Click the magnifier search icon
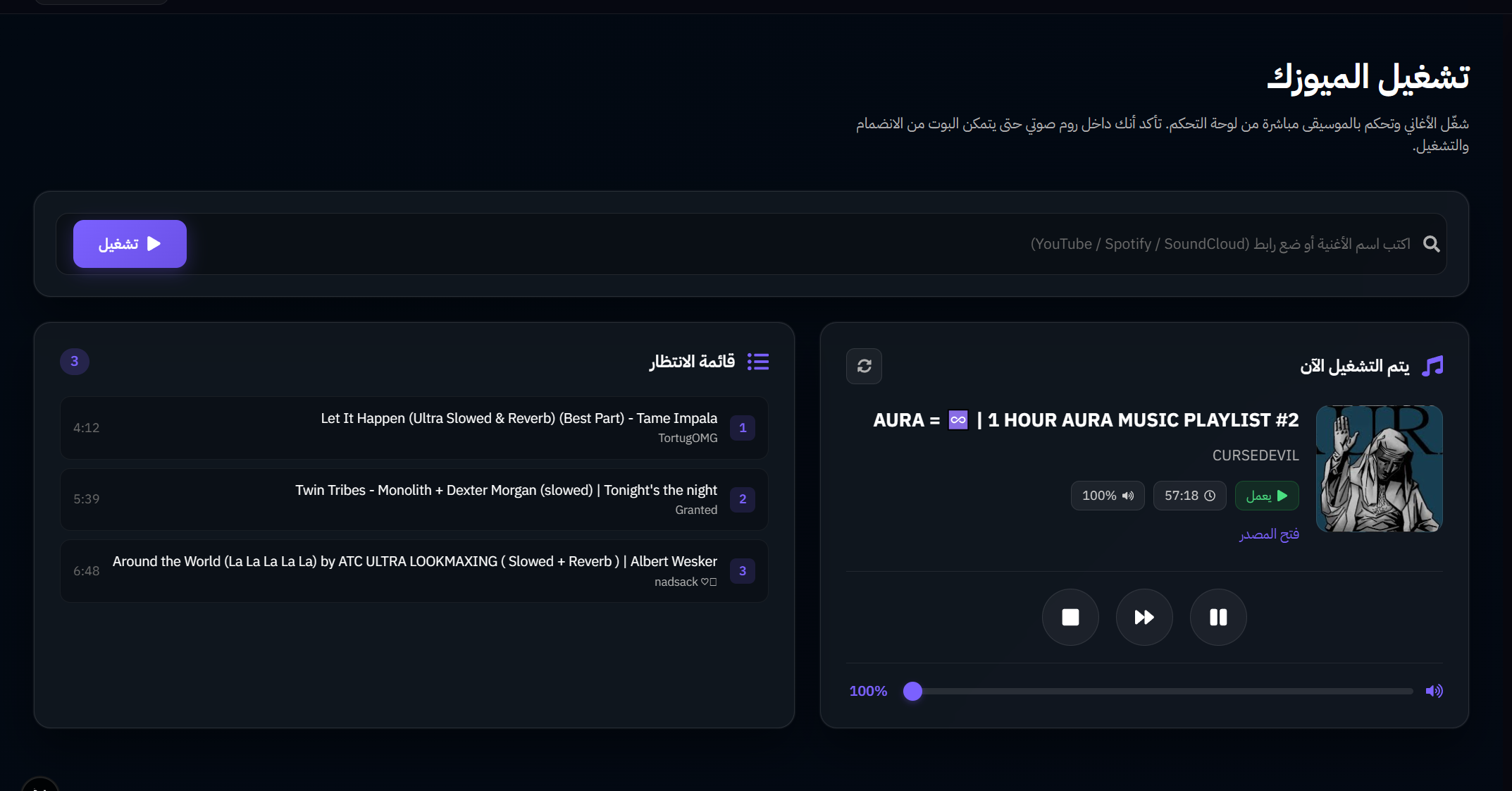Viewport: 1512px width, 791px height. click(1431, 244)
